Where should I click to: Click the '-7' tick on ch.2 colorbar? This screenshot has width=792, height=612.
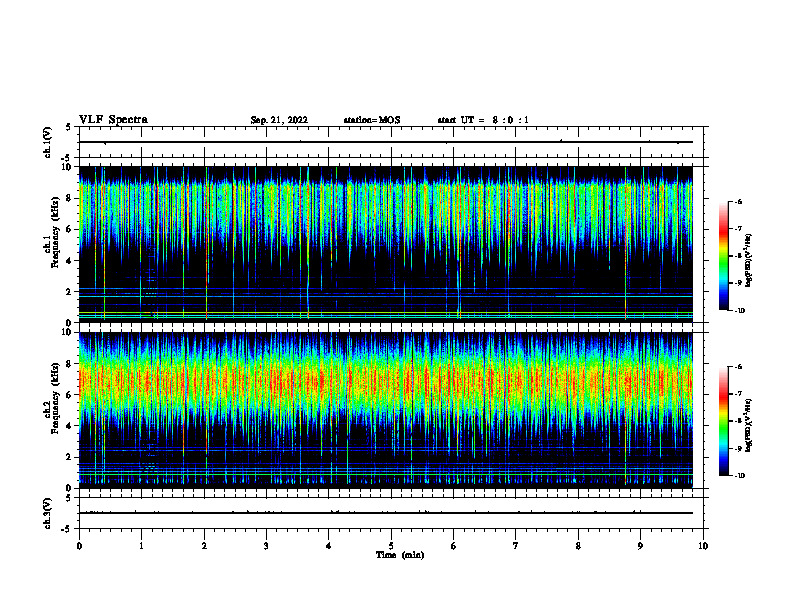[738, 394]
